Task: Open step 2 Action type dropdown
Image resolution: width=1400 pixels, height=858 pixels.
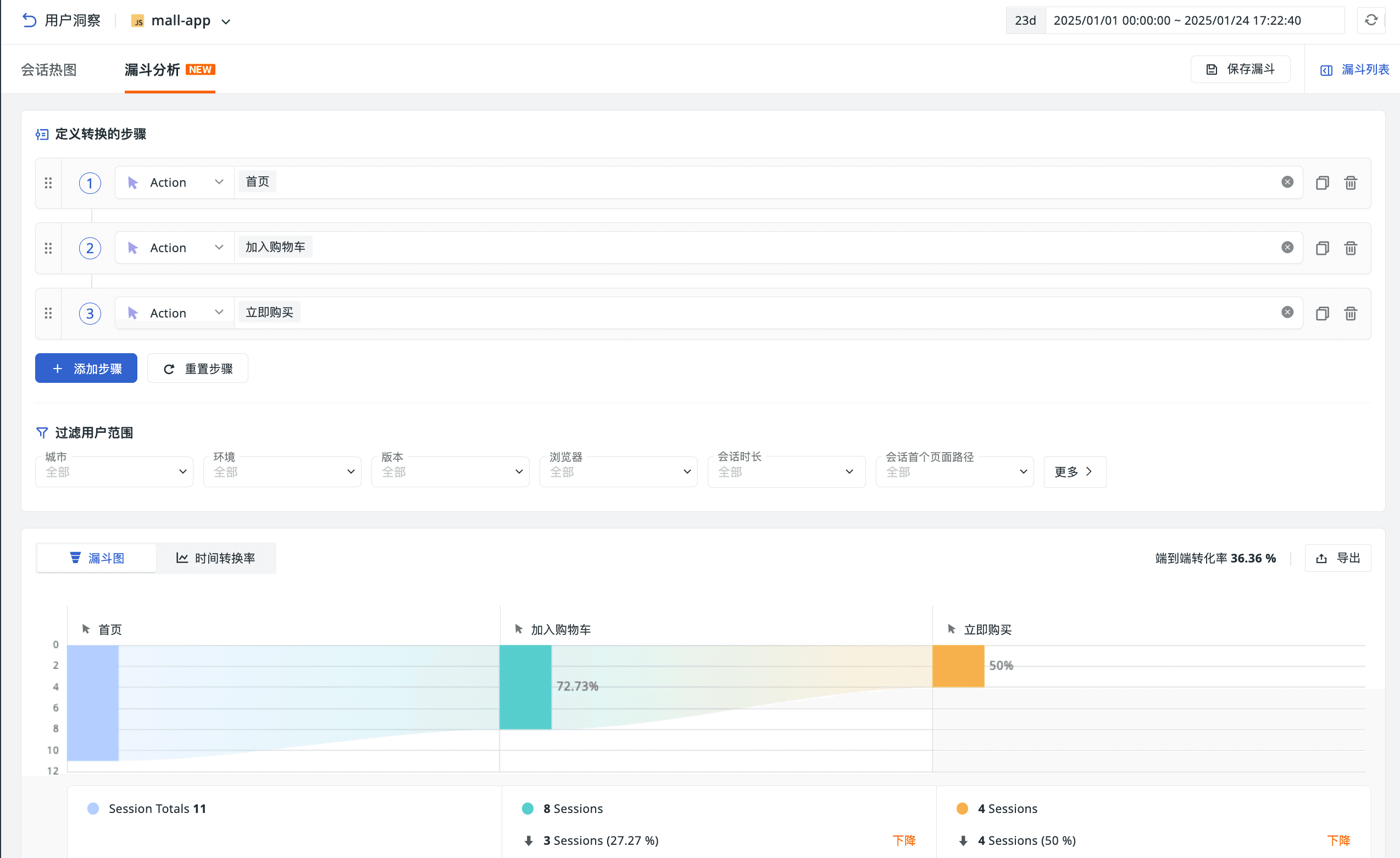Action: [175, 248]
